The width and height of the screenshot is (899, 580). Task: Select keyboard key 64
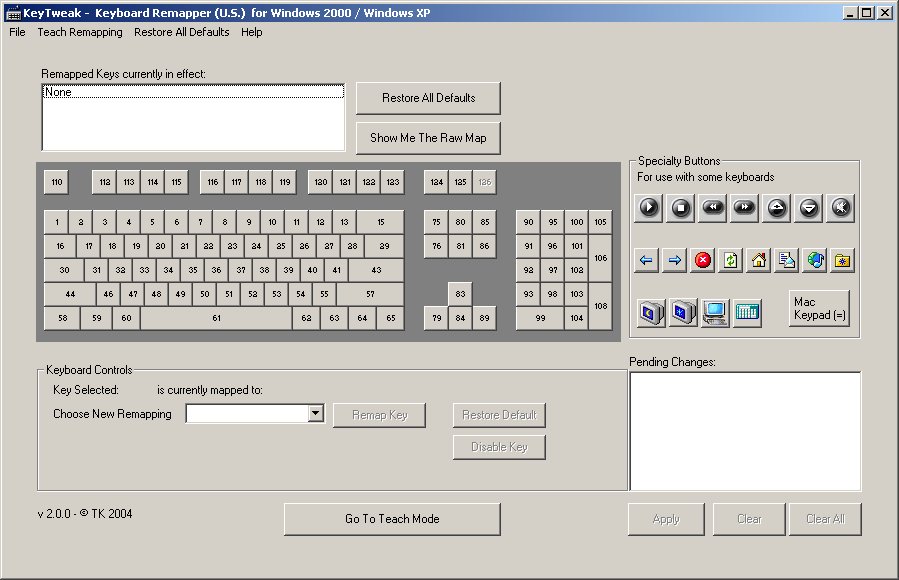[362, 318]
